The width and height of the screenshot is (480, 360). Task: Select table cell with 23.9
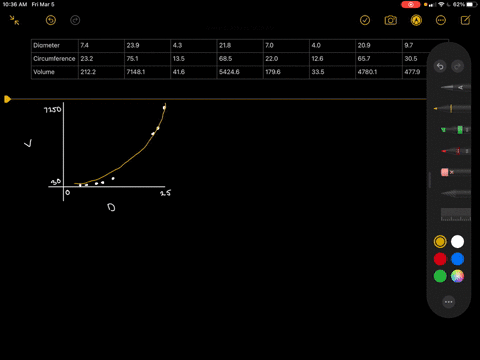pos(147,45)
